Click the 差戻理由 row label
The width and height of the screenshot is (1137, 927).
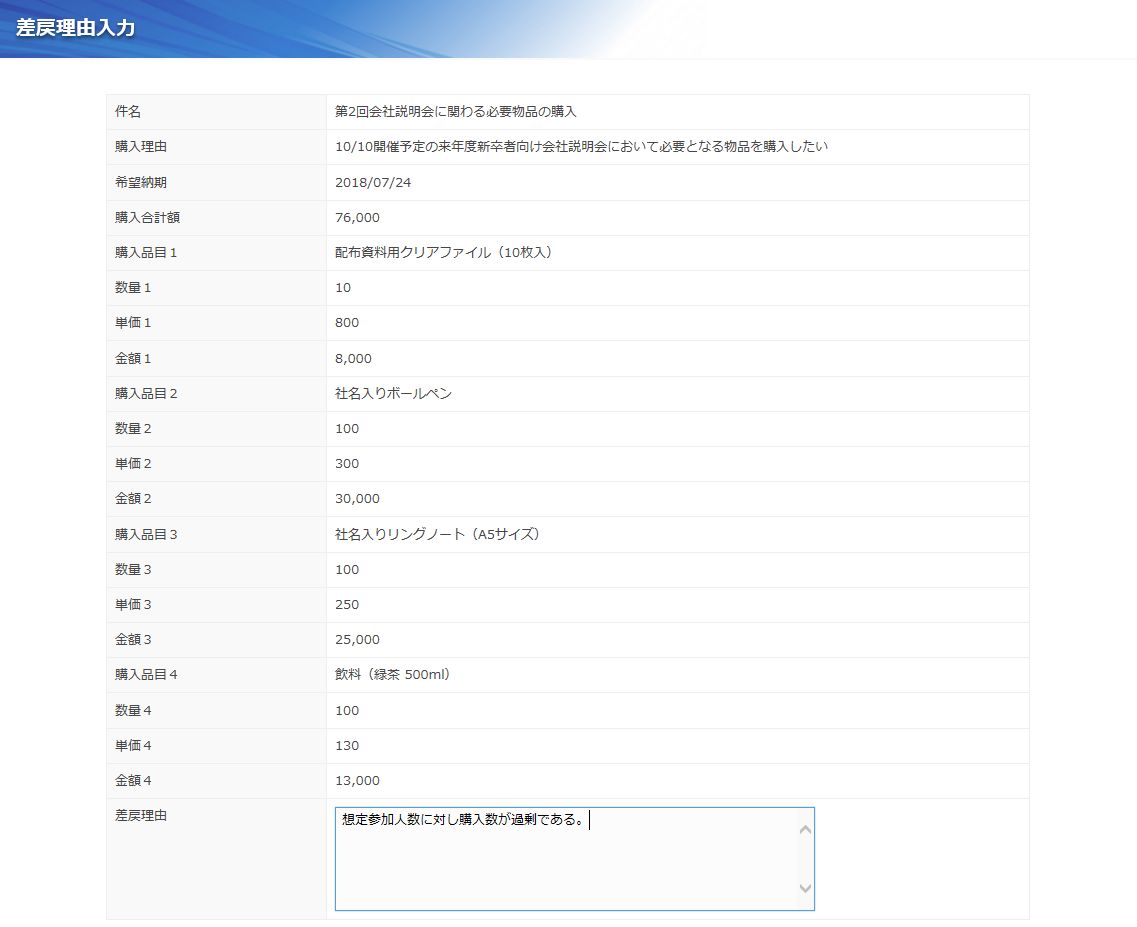[x=141, y=816]
